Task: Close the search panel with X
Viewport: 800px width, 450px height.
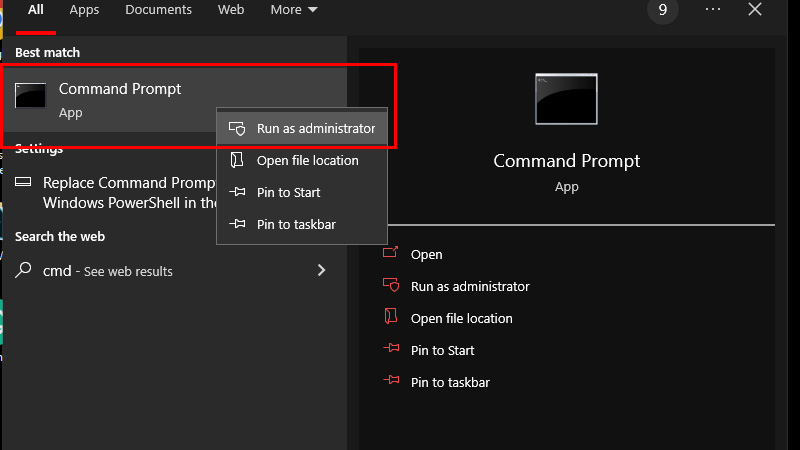Action: coord(755,9)
